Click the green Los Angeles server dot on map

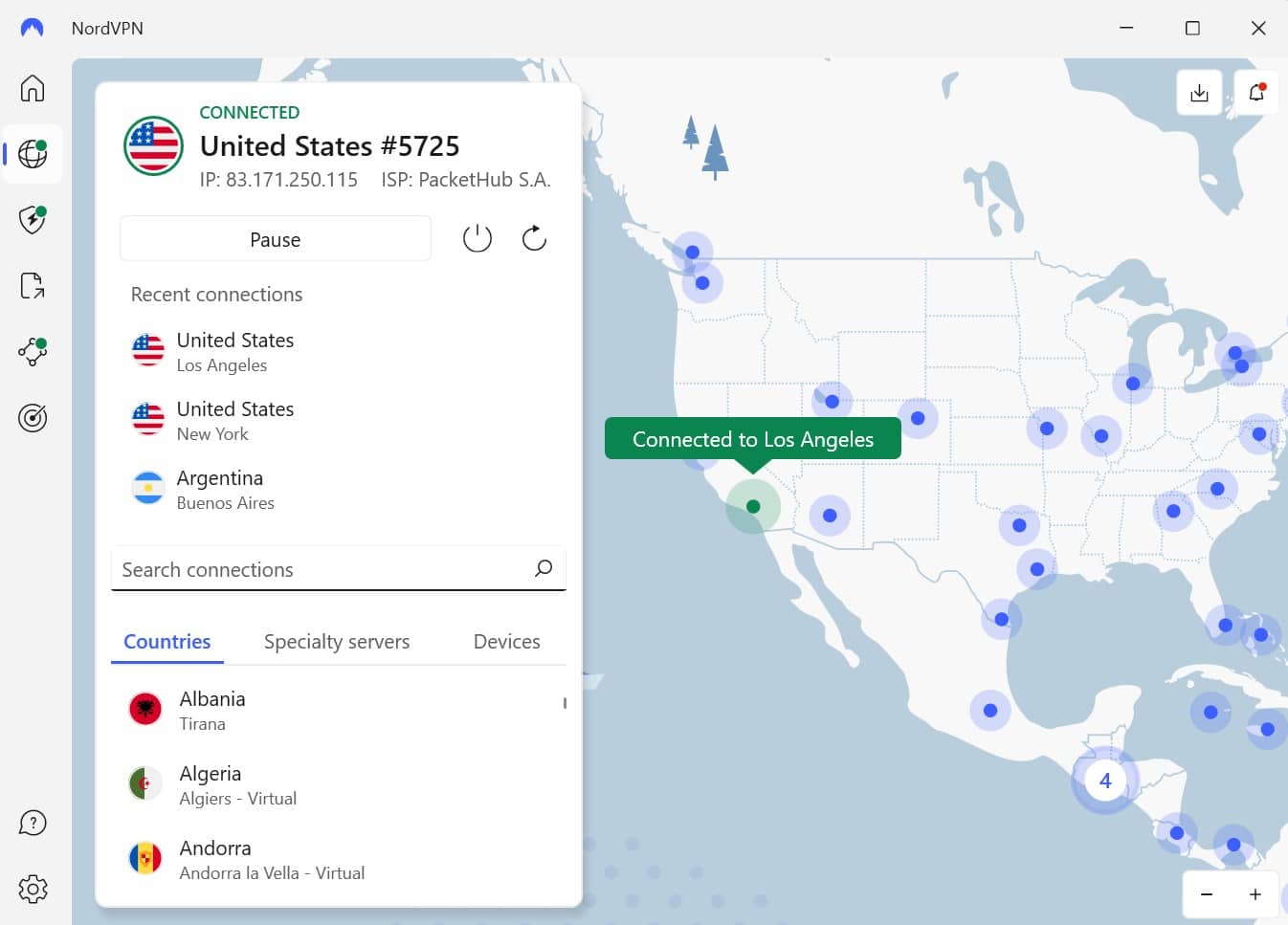pos(753,507)
